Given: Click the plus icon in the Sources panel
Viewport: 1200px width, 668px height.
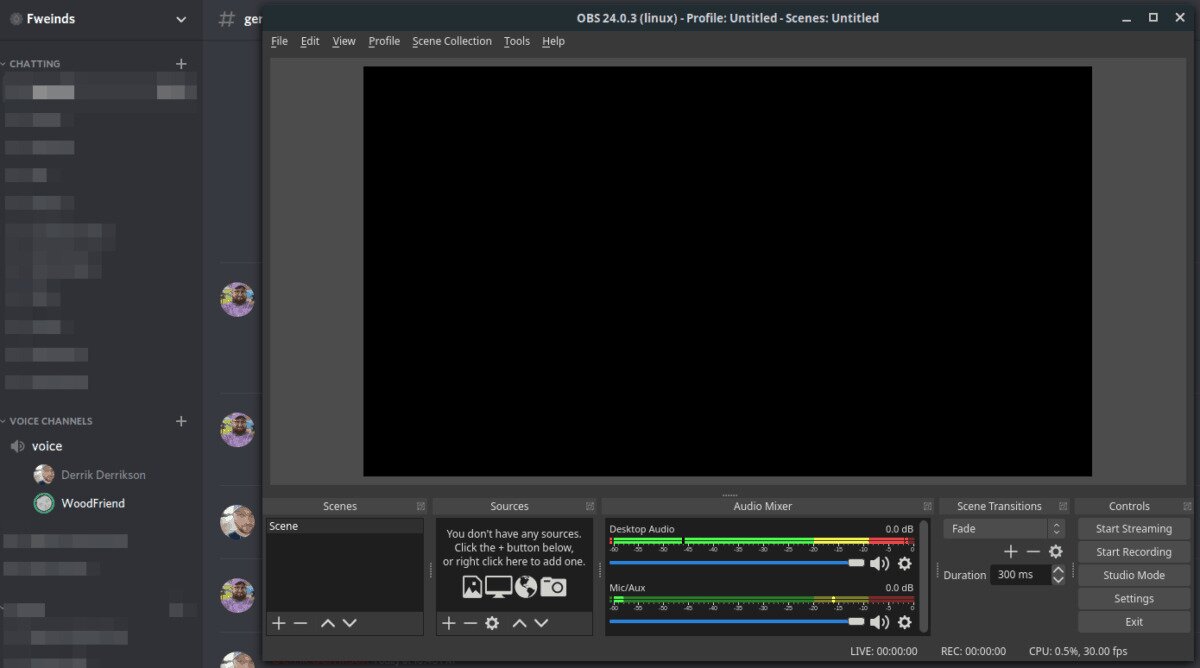Looking at the screenshot, I should tap(448, 623).
